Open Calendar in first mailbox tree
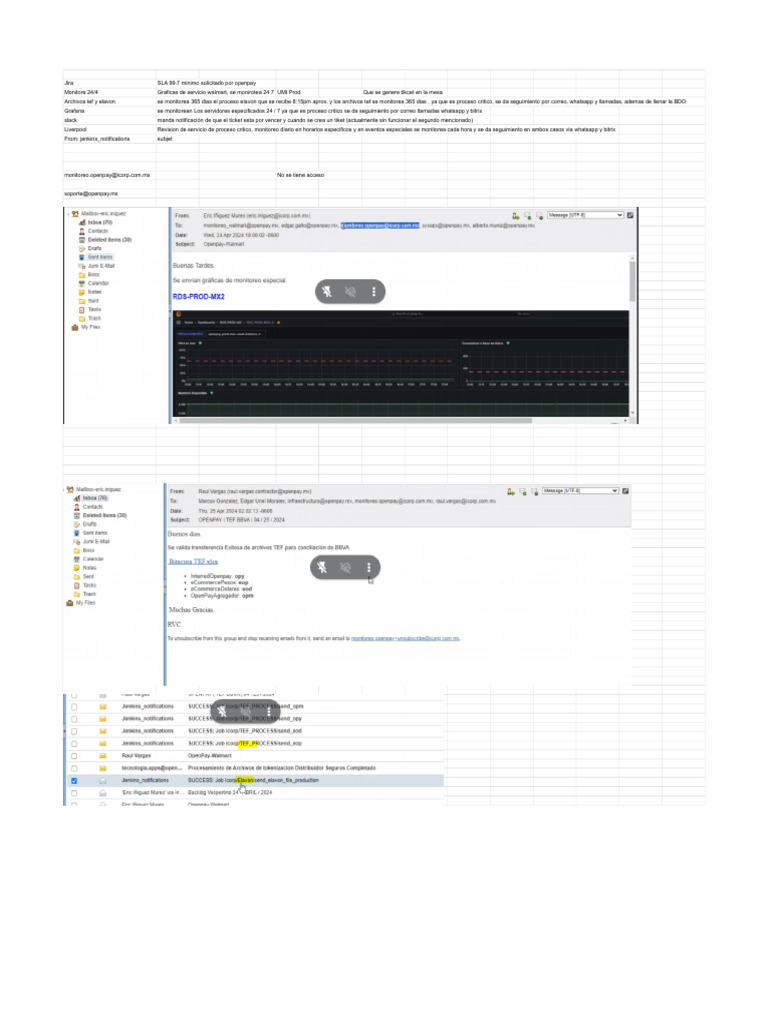Viewport: 768px width, 1024px height. click(x=99, y=283)
